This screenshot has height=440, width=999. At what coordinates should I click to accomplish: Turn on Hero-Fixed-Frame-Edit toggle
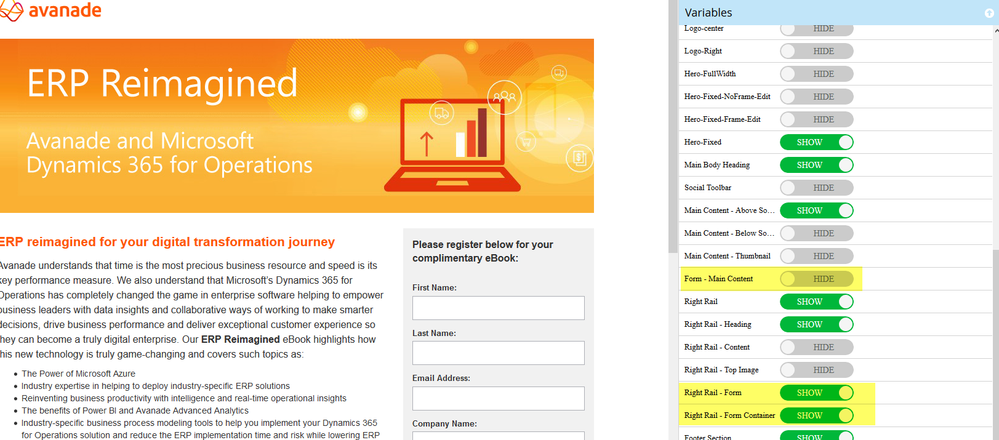coord(816,119)
